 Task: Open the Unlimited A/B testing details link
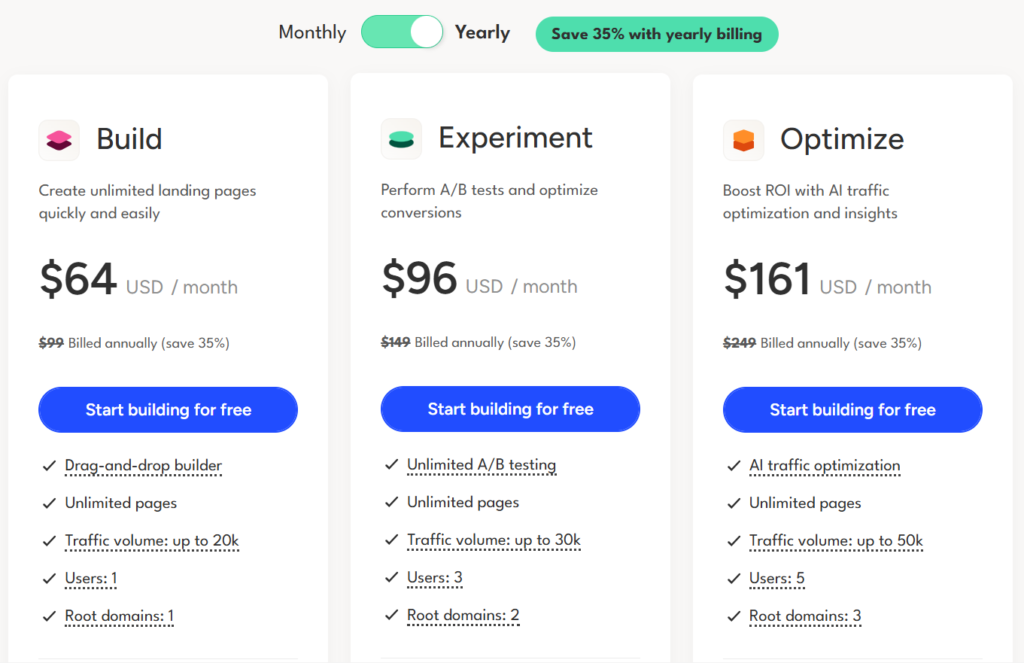481,465
